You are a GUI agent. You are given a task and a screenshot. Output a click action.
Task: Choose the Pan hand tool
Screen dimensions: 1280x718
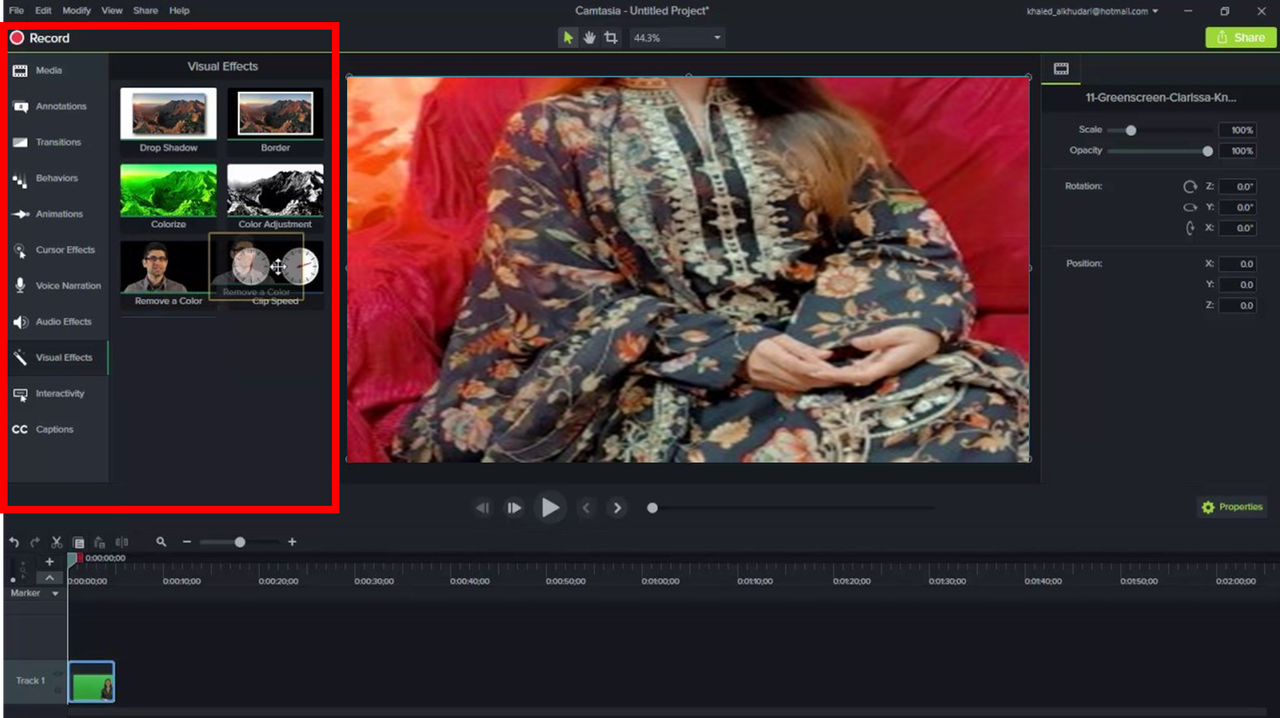589,38
